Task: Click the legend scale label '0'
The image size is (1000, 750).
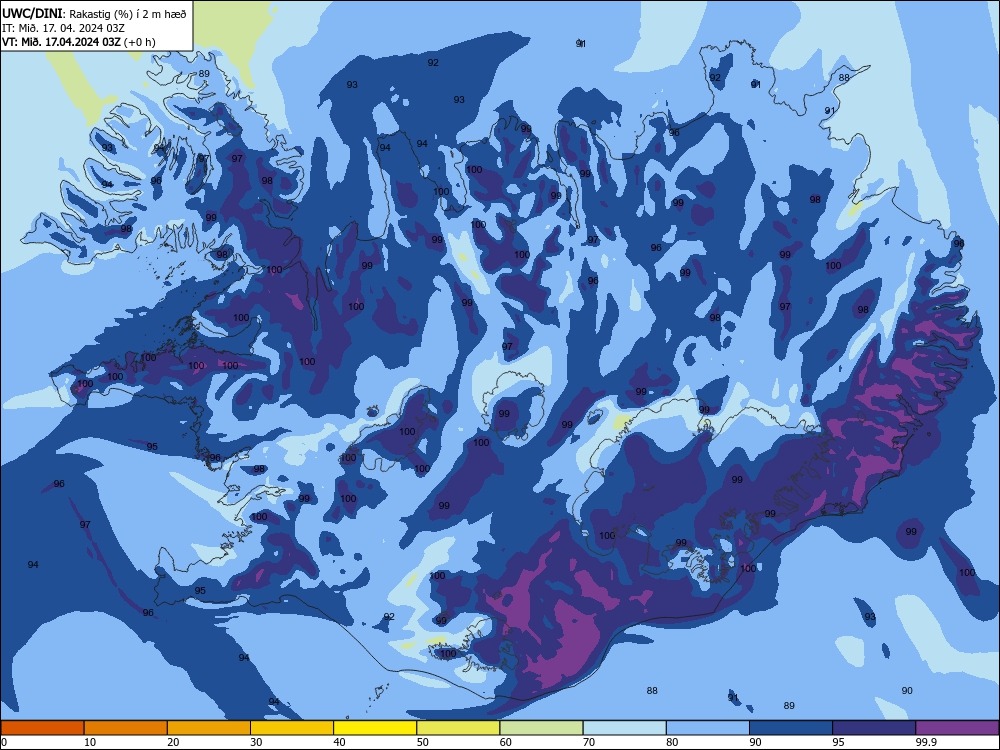Action: (x=4, y=742)
